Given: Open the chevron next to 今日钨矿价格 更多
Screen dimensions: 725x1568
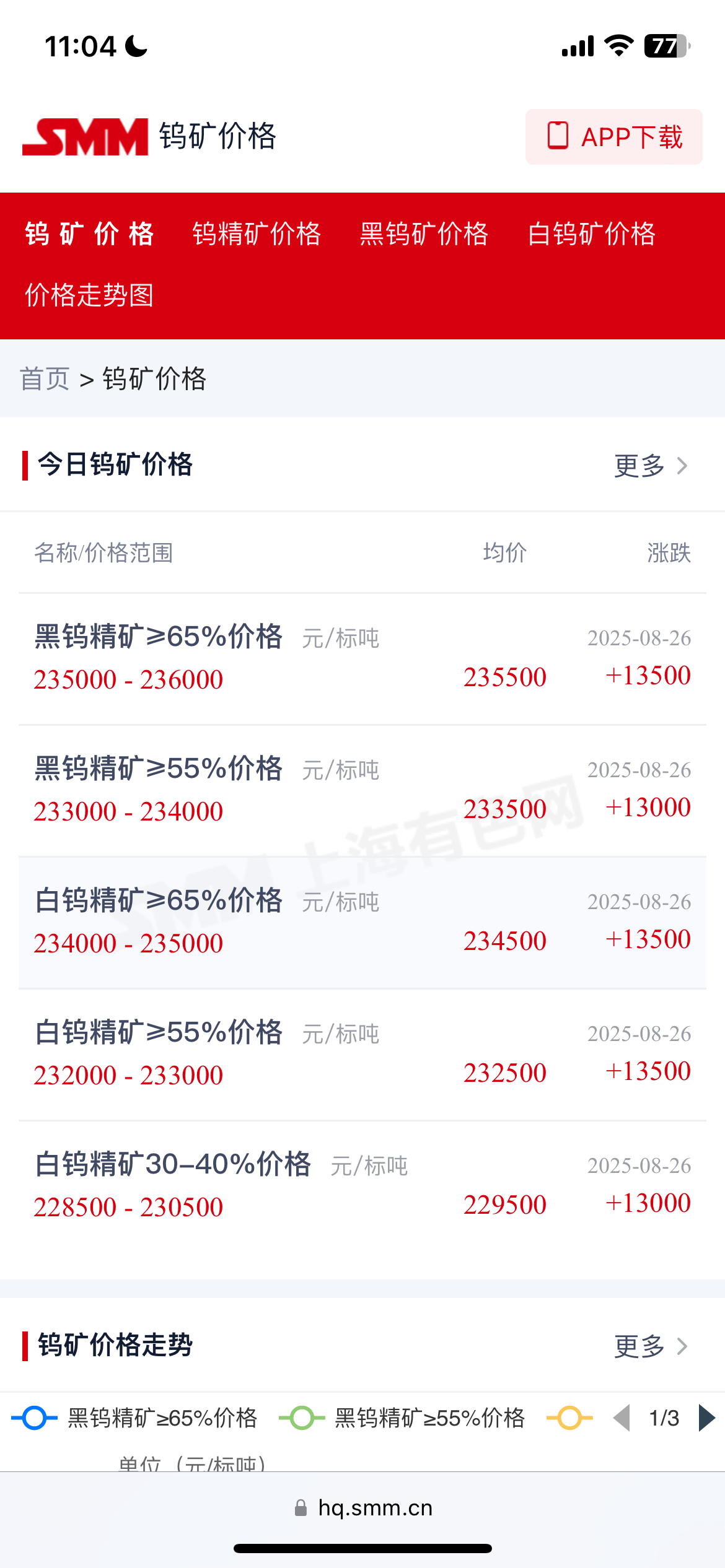Looking at the screenshot, I should click(682, 466).
